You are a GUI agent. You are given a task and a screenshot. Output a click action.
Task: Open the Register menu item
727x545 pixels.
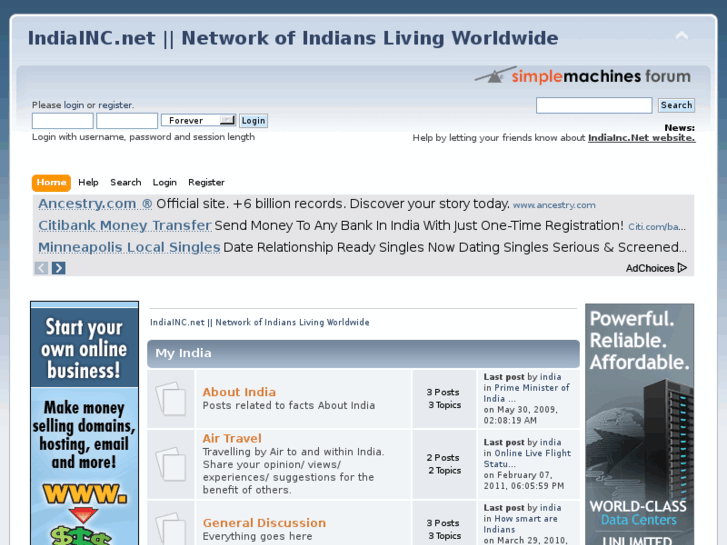point(206,182)
